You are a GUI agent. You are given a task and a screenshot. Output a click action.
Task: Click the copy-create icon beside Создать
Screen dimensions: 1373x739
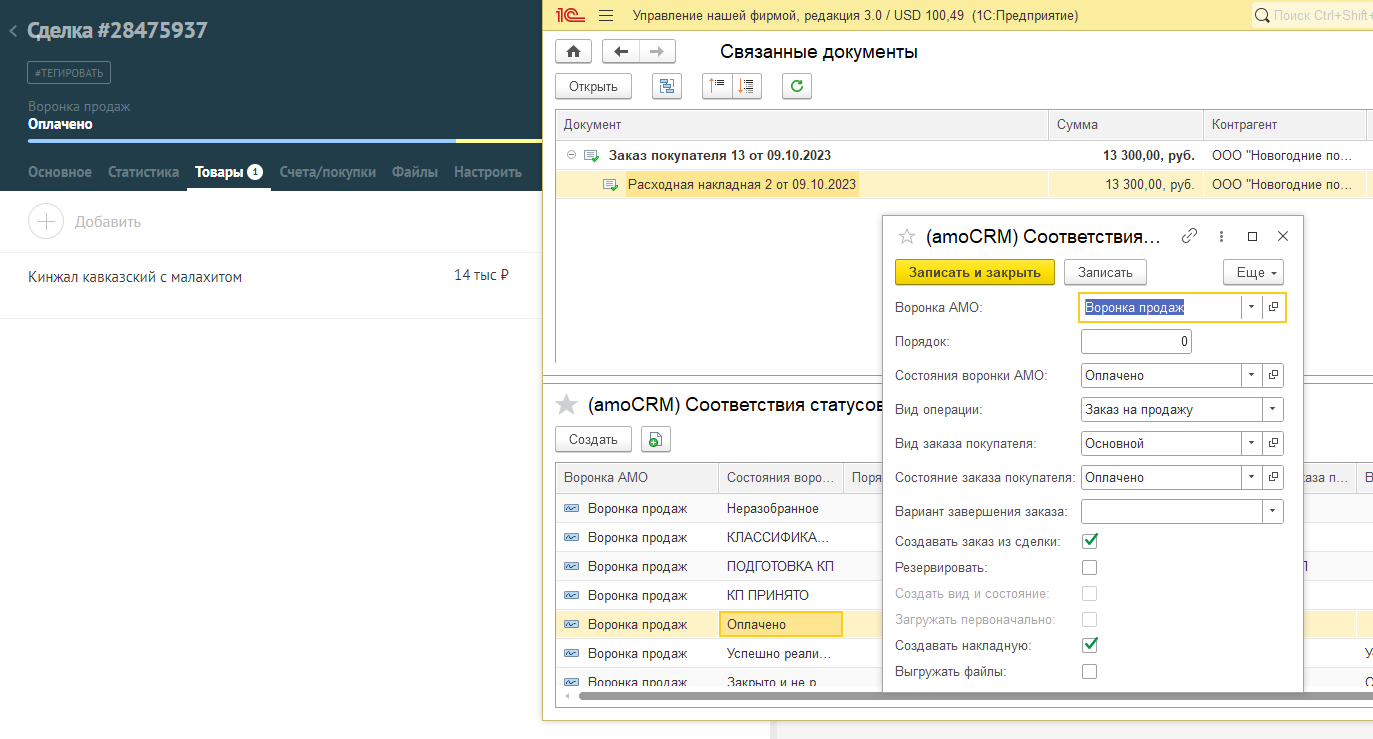(x=655, y=439)
